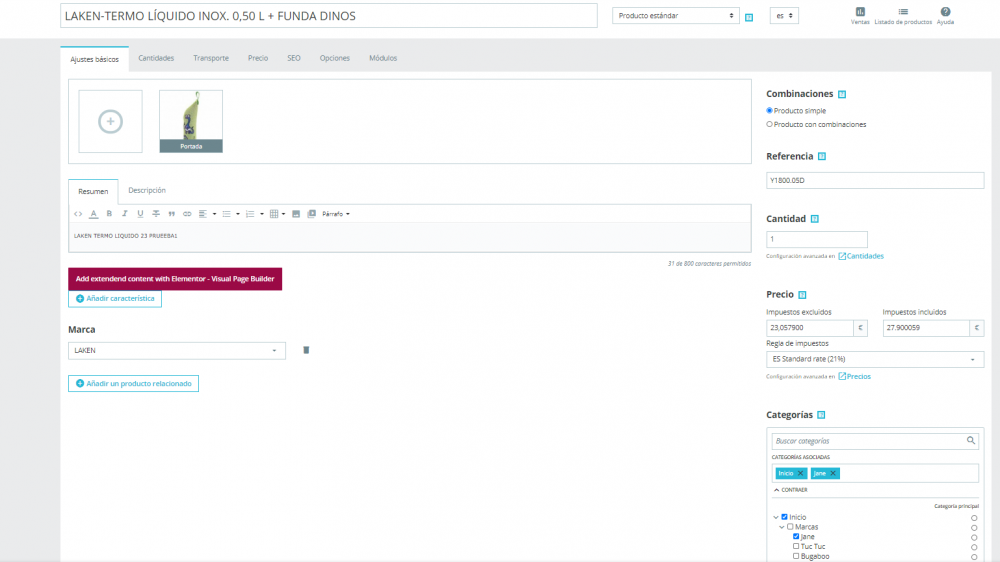Image resolution: width=1000 pixels, height=562 pixels.
Task: Insert a link with the chain icon
Action: click(x=187, y=214)
